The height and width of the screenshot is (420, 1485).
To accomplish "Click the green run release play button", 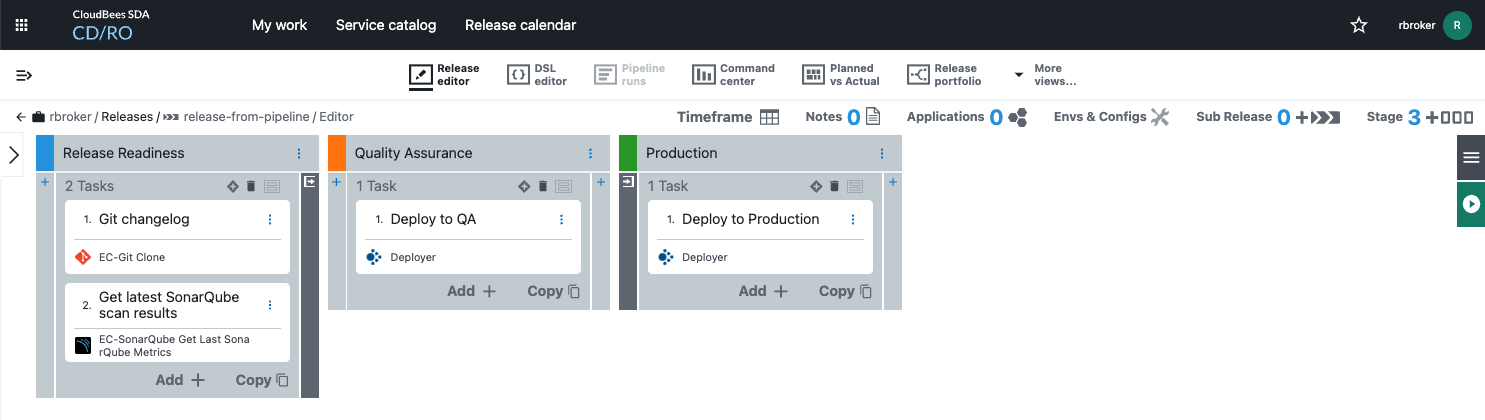I will click(1471, 204).
